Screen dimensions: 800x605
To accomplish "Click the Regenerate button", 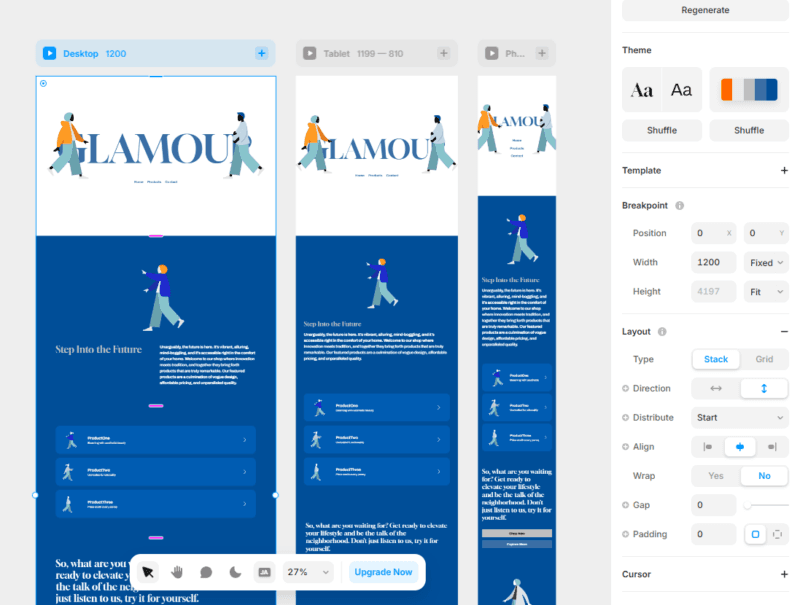I will click(705, 10).
